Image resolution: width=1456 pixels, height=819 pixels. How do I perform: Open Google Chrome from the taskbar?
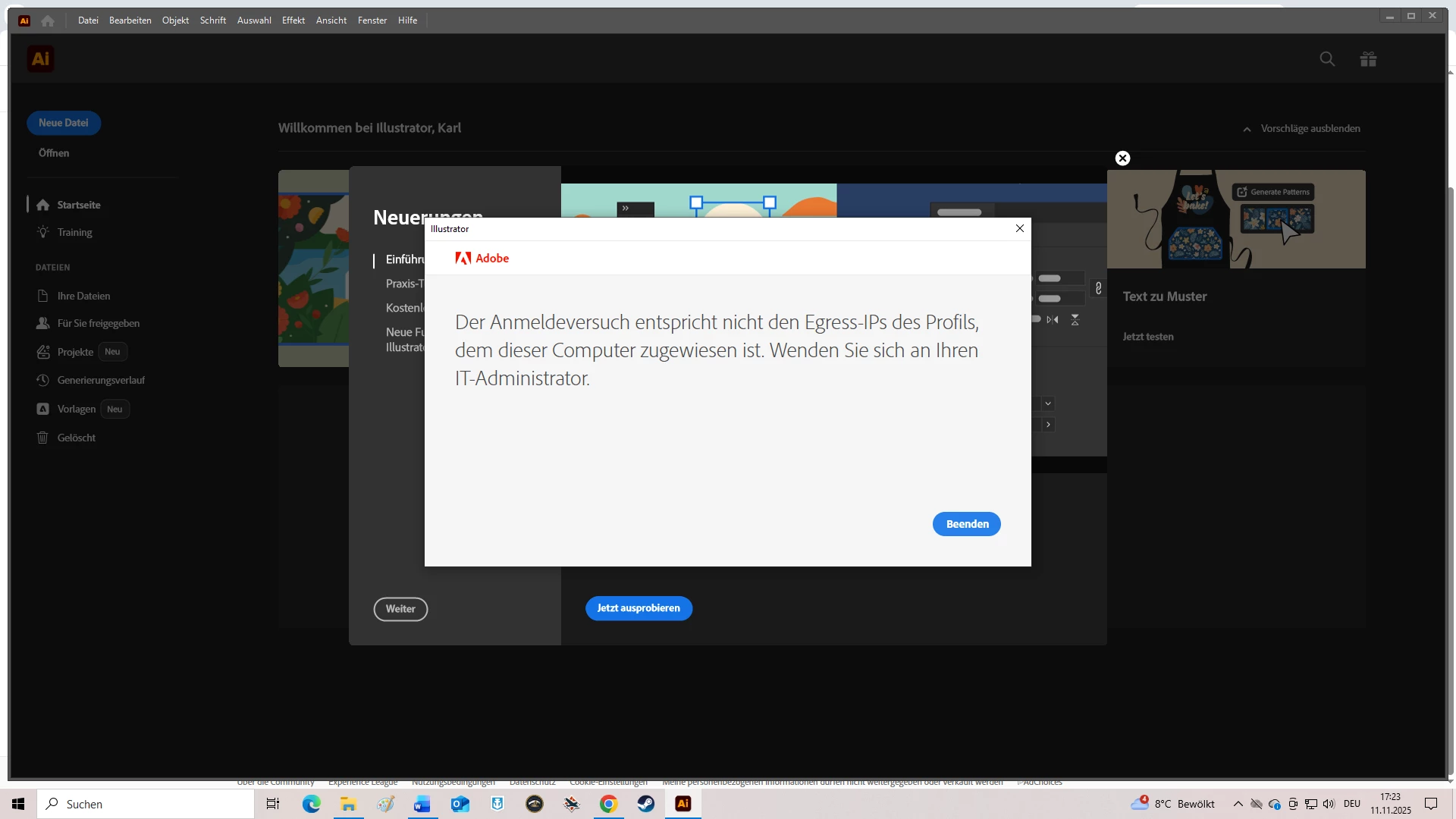pos(608,804)
